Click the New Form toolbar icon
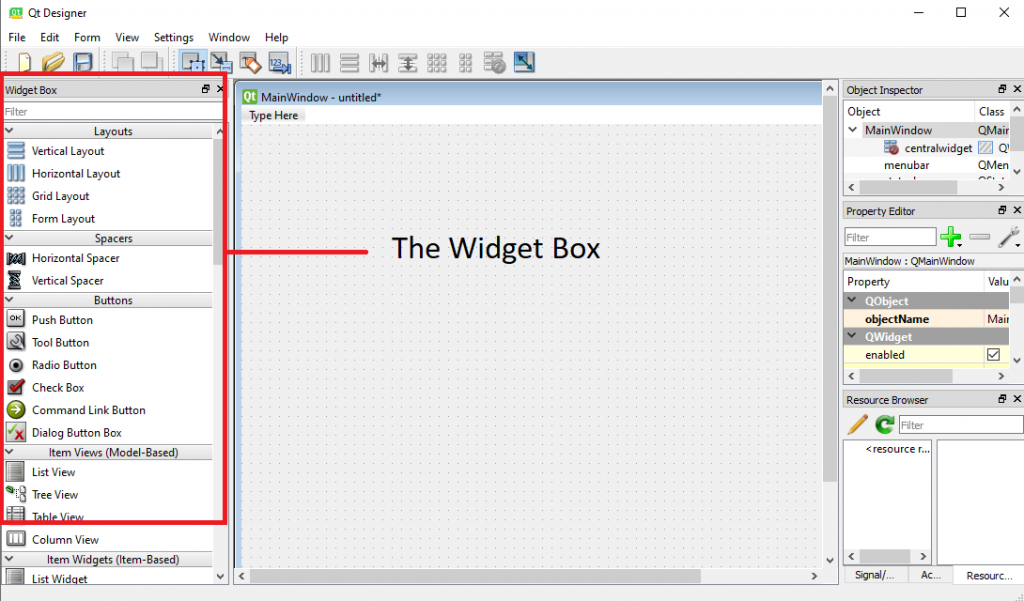 (24, 62)
